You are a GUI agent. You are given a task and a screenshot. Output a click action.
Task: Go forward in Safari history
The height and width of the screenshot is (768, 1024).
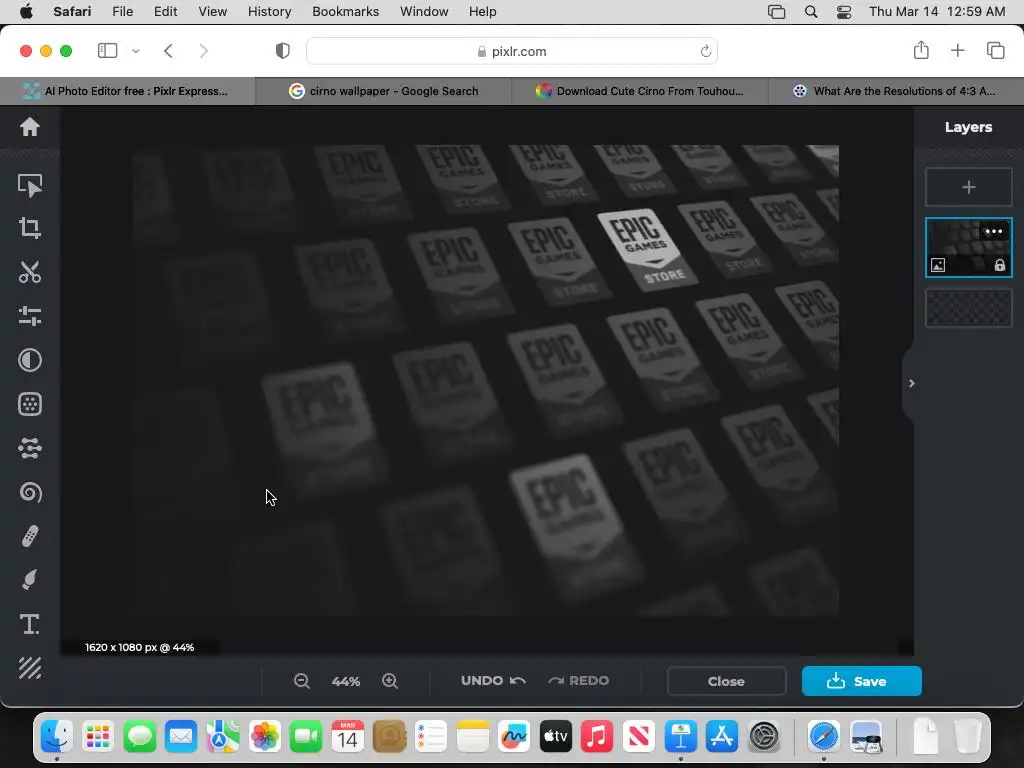pos(203,51)
